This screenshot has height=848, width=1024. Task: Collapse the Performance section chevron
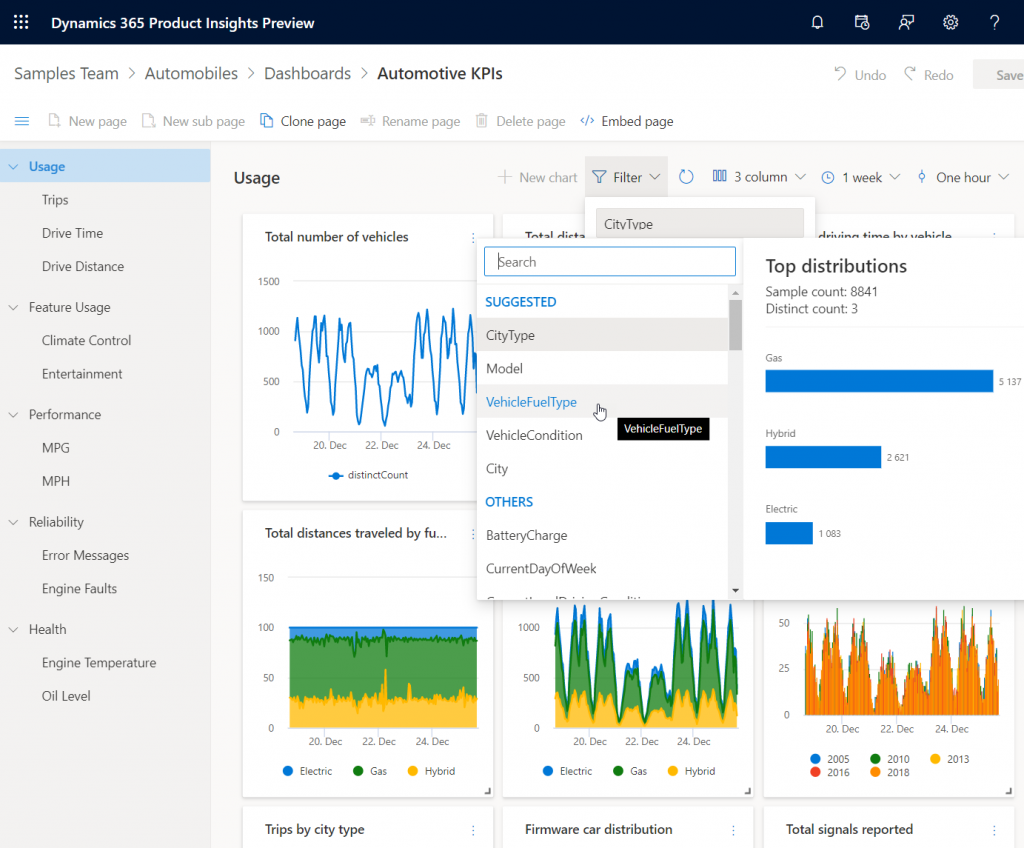(x=13, y=415)
